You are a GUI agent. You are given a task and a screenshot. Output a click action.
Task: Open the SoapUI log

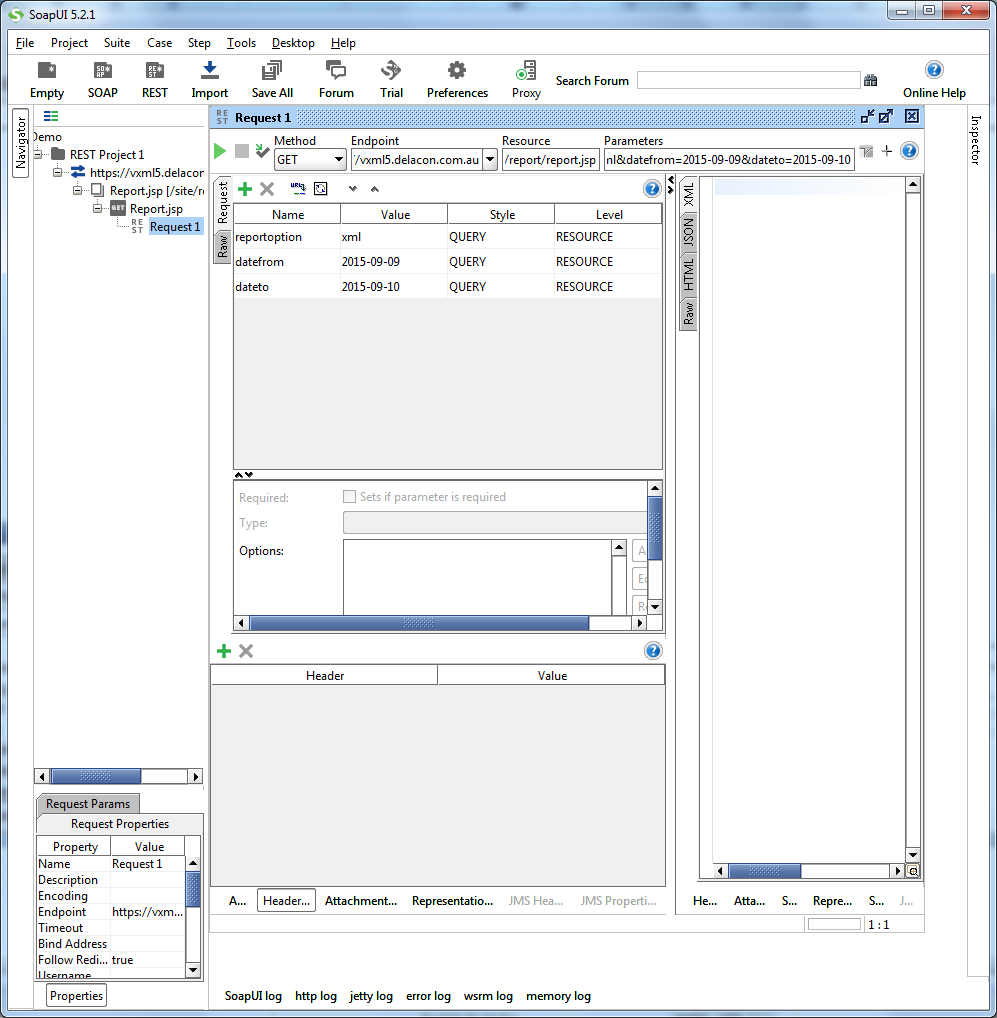[x=253, y=996]
